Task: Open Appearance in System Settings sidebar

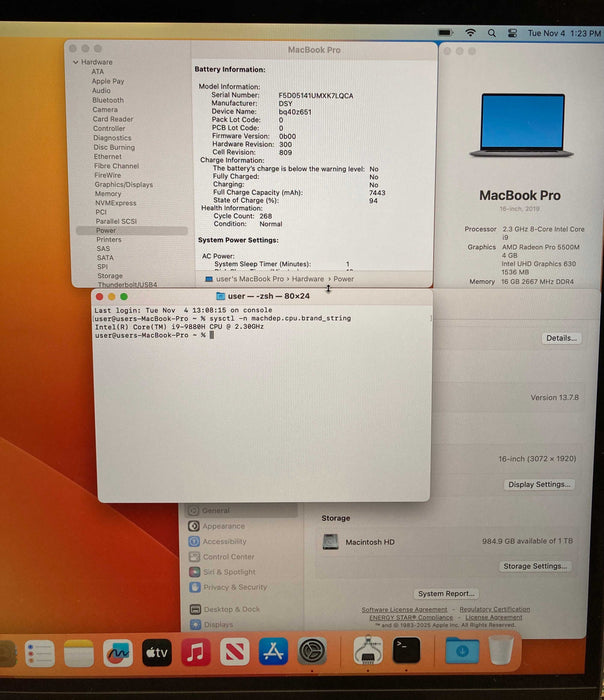Action: [217, 526]
